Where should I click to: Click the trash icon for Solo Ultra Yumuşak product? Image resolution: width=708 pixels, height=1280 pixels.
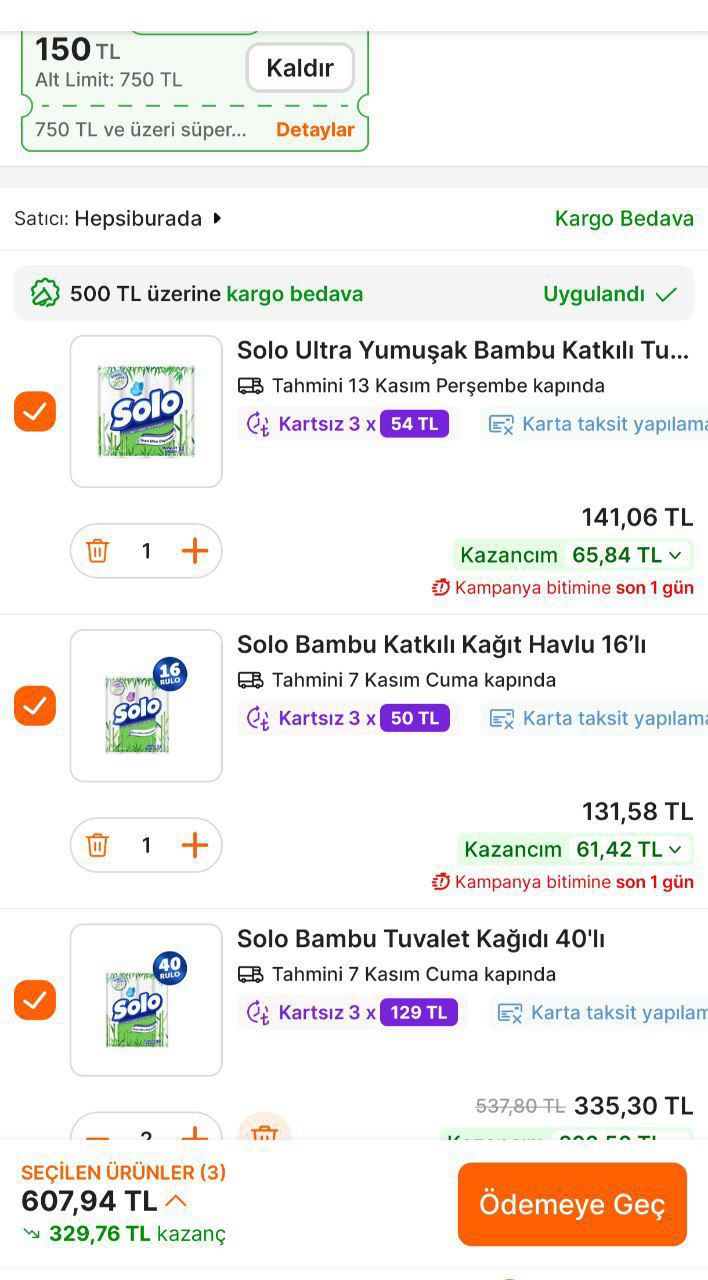click(97, 551)
